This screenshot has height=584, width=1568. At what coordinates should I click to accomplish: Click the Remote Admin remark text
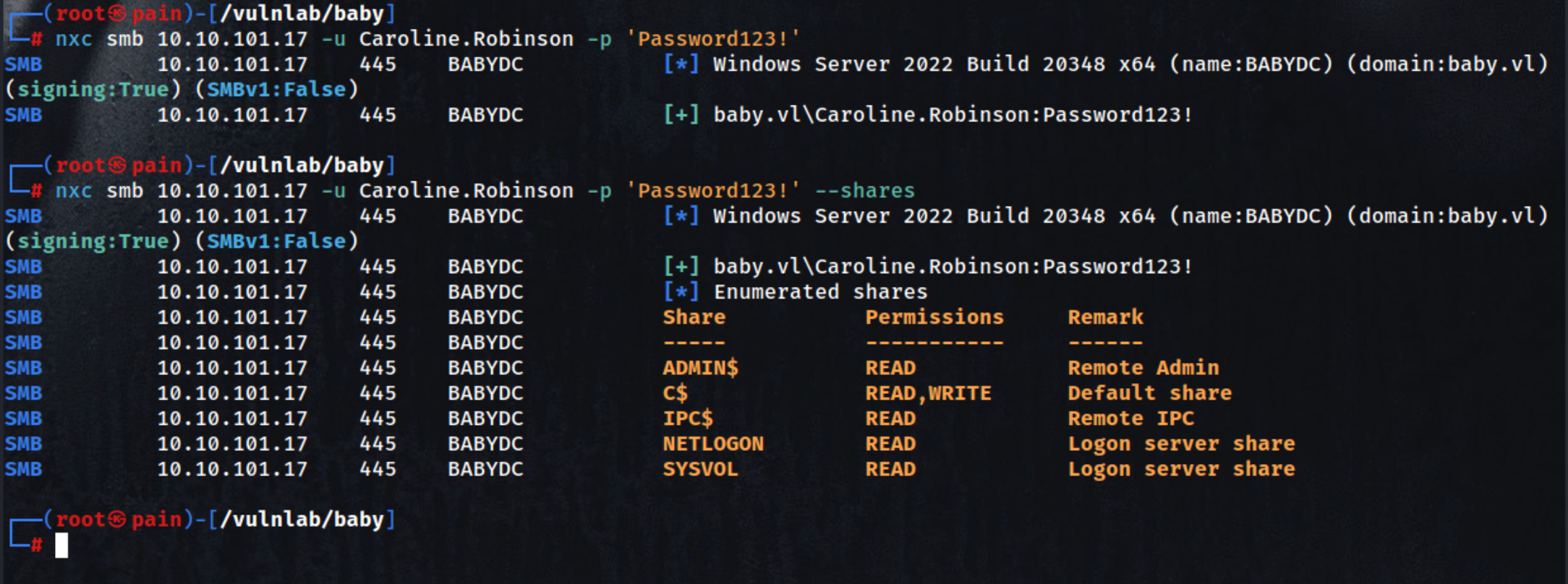tap(1143, 368)
